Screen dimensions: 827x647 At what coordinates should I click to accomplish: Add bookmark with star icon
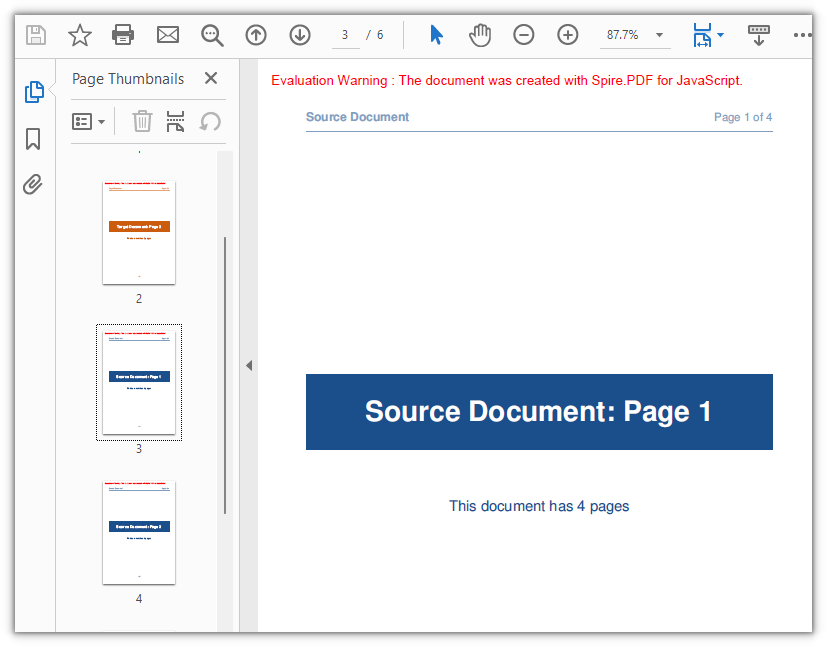point(80,35)
